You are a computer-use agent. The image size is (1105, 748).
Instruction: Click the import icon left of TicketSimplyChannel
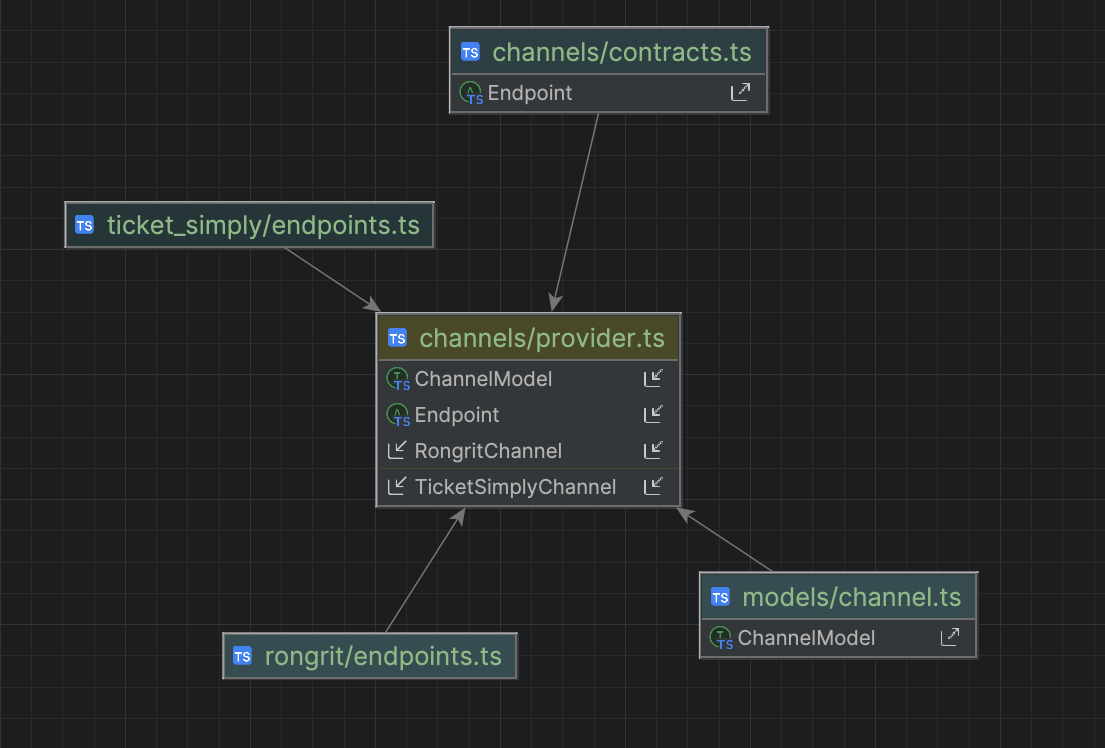pos(397,486)
